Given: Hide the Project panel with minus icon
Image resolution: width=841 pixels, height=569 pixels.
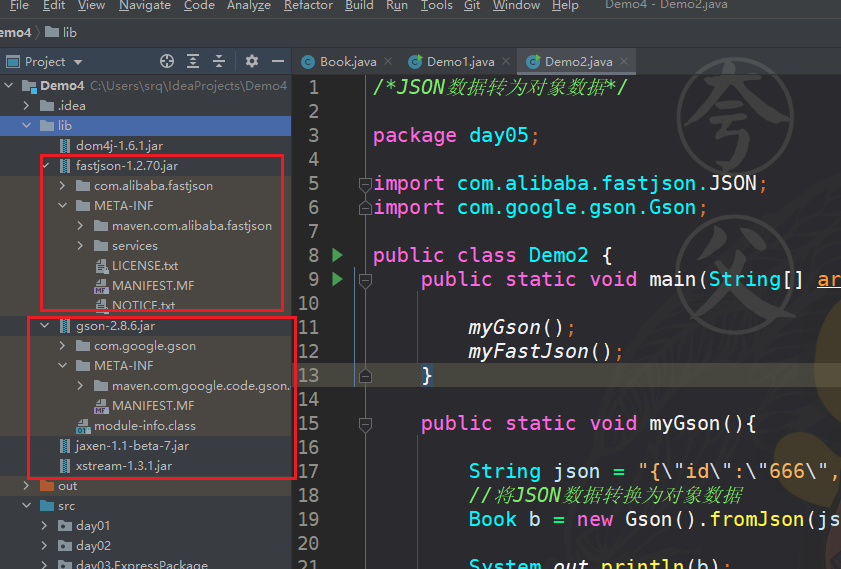Looking at the screenshot, I should click(x=278, y=62).
